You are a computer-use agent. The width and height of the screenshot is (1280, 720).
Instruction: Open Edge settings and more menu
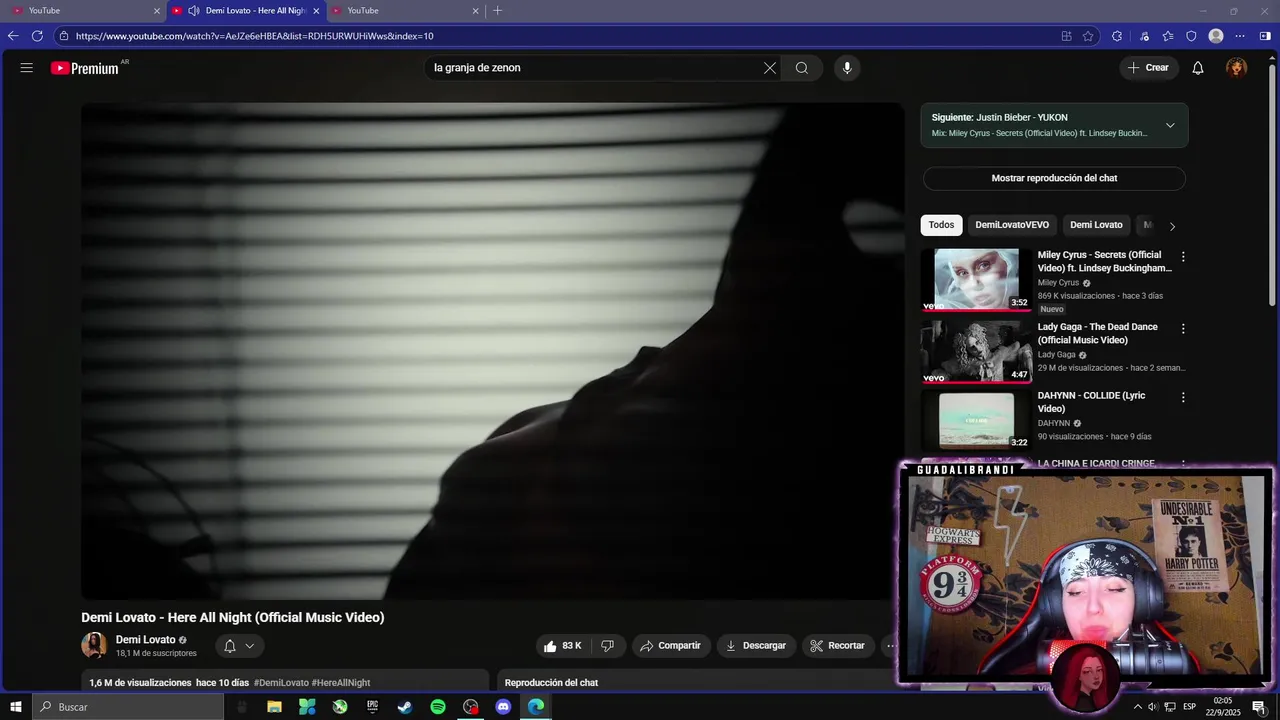pyautogui.click(x=1241, y=36)
